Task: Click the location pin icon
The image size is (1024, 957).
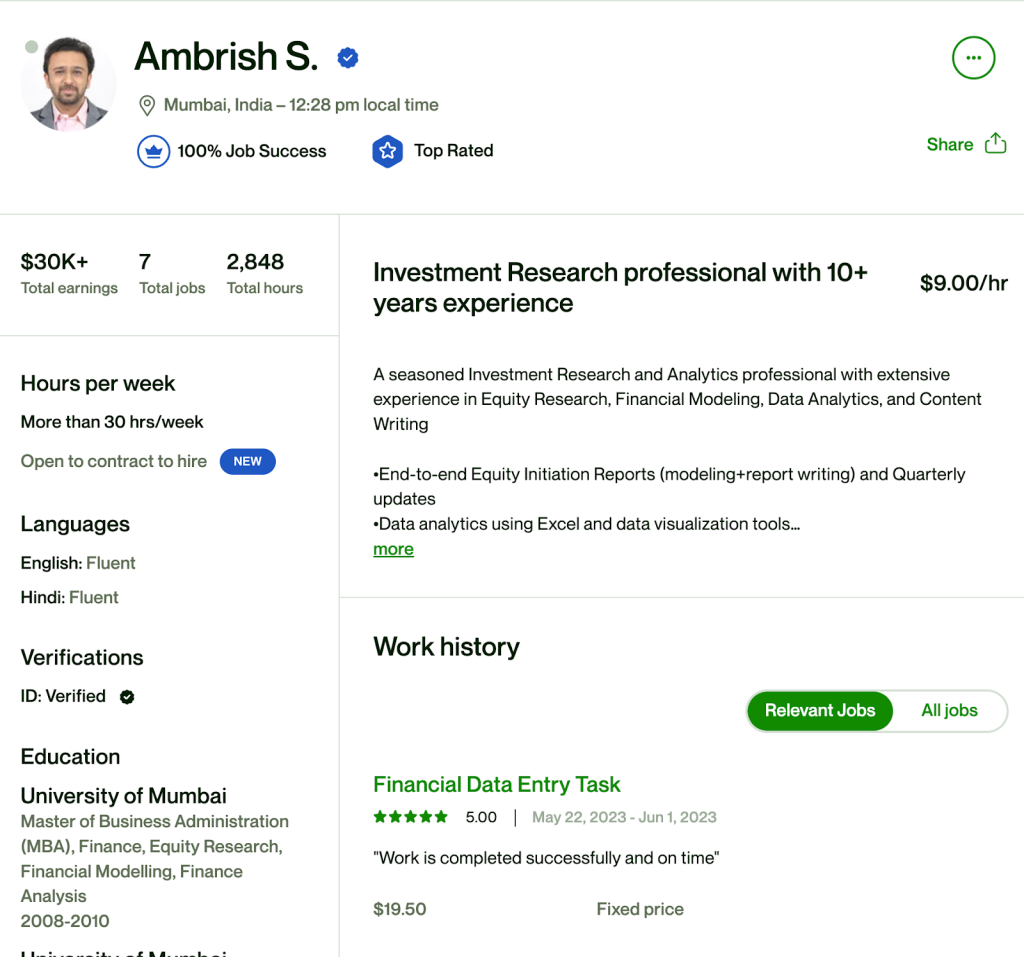Action: (147, 105)
